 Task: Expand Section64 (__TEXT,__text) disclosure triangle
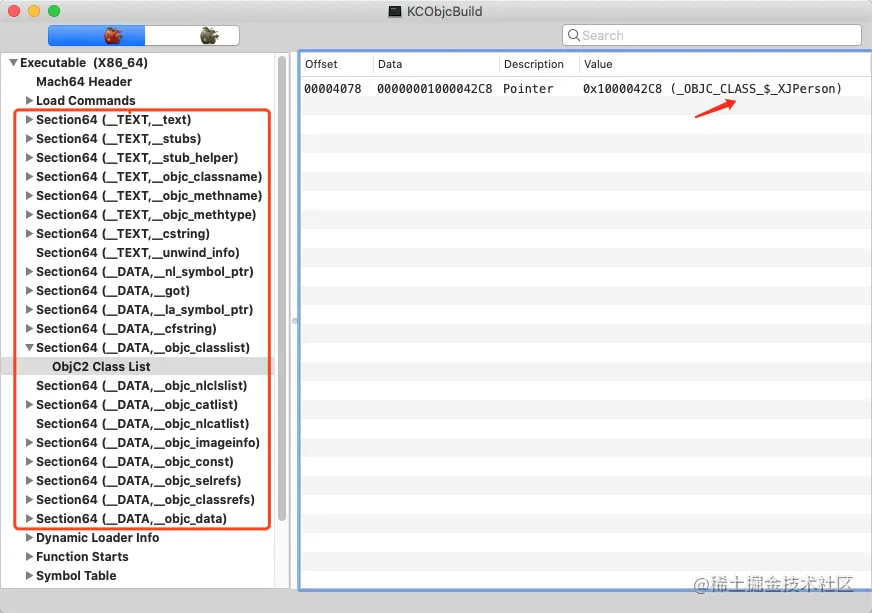coord(29,120)
